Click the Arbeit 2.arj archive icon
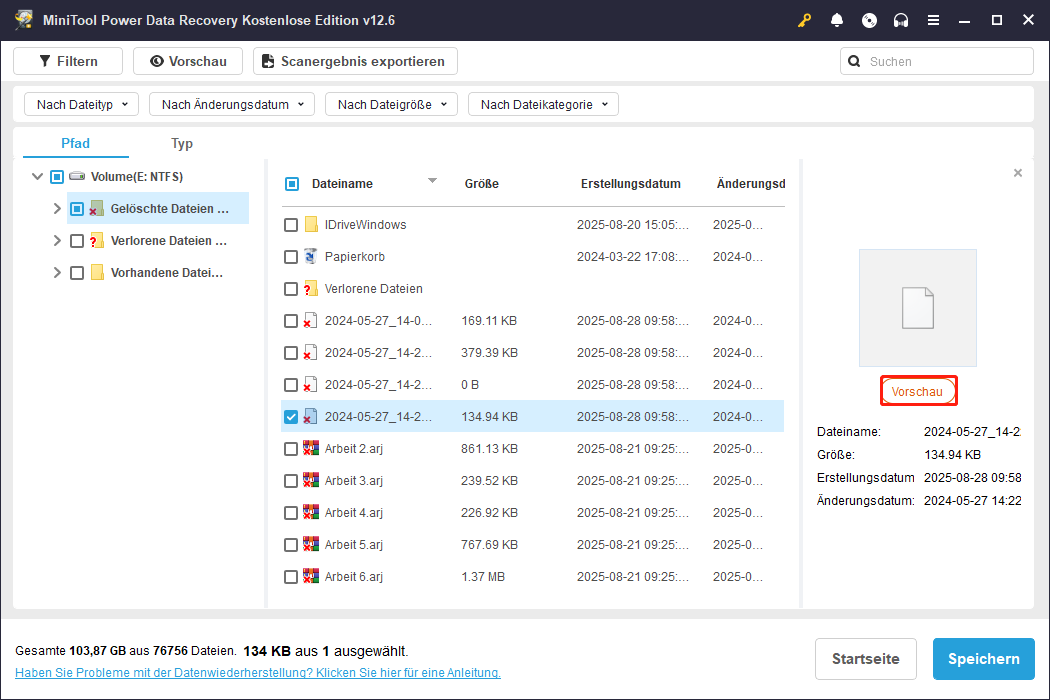Image resolution: width=1050 pixels, height=700 pixels. (311, 448)
